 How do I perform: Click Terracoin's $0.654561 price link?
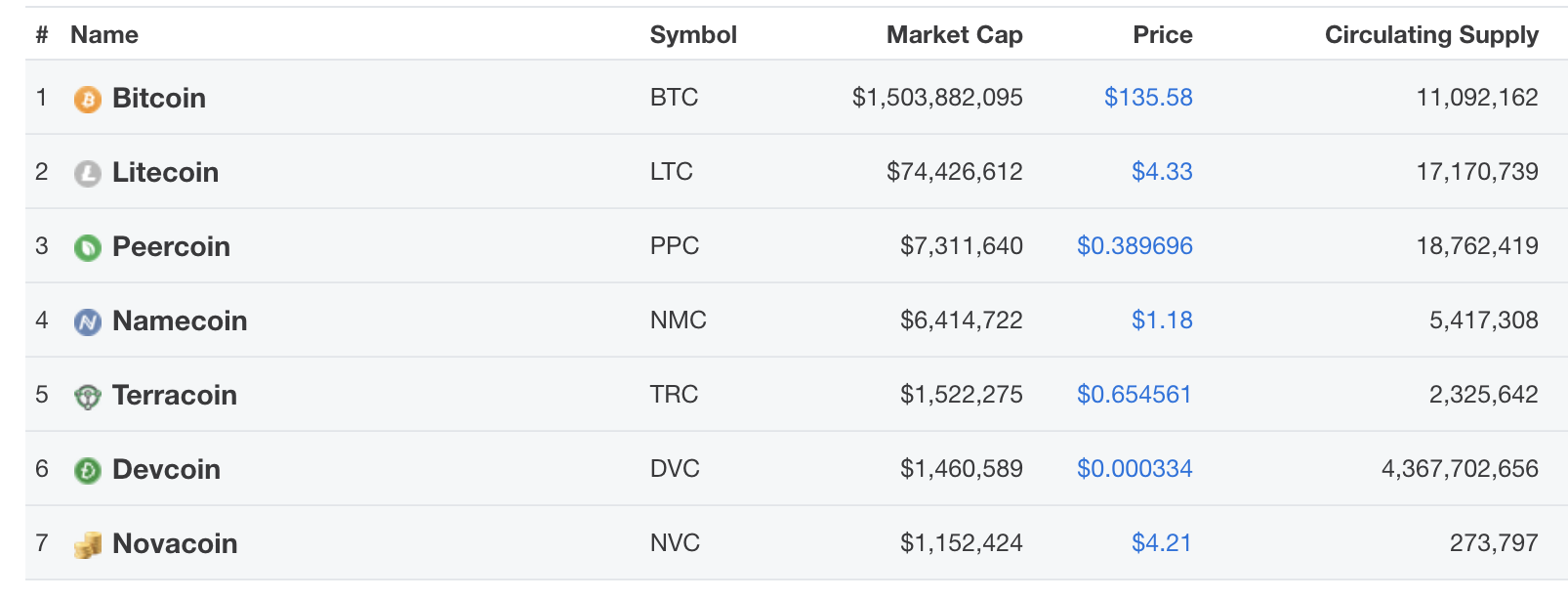[x=1134, y=395]
